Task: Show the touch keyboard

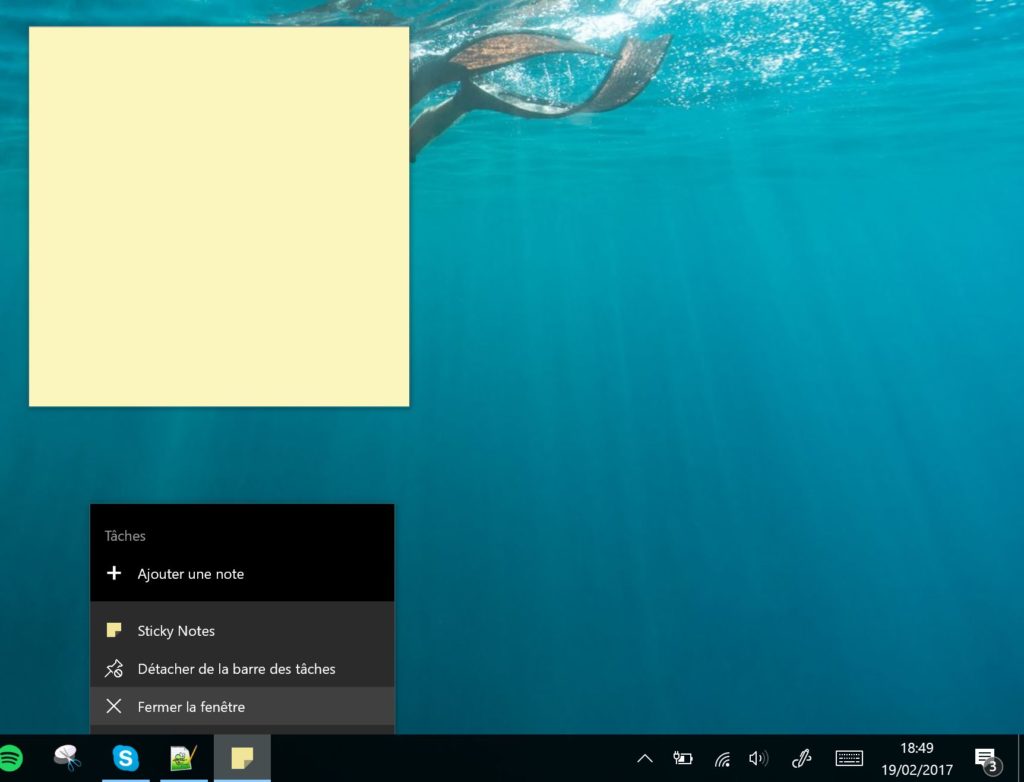Action: point(849,759)
